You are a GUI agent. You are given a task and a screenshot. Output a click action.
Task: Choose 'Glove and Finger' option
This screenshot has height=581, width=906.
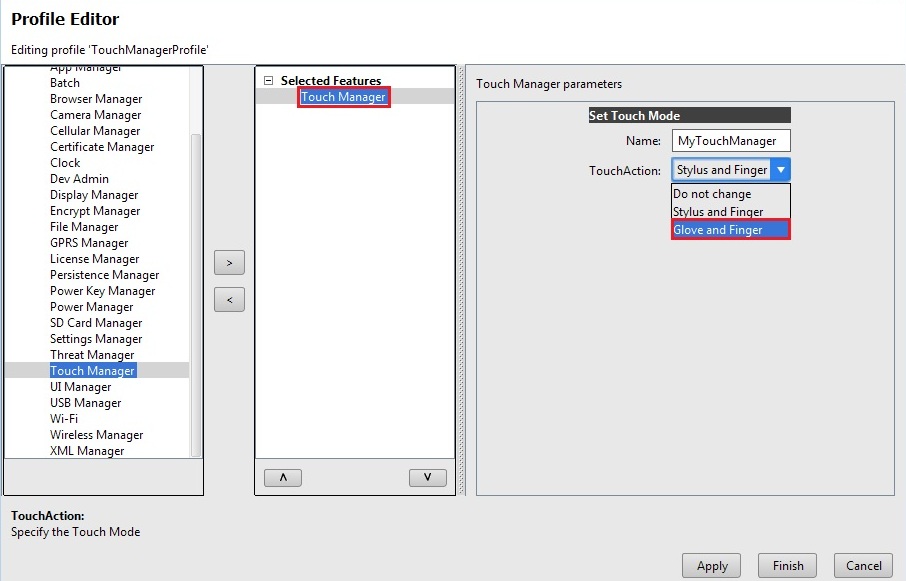pyautogui.click(x=730, y=230)
